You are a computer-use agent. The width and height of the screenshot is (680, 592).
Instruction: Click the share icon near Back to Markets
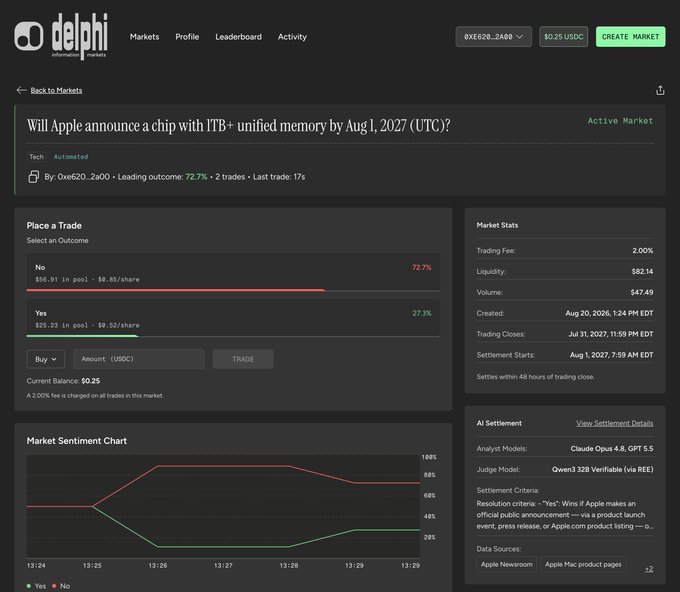coord(660,90)
